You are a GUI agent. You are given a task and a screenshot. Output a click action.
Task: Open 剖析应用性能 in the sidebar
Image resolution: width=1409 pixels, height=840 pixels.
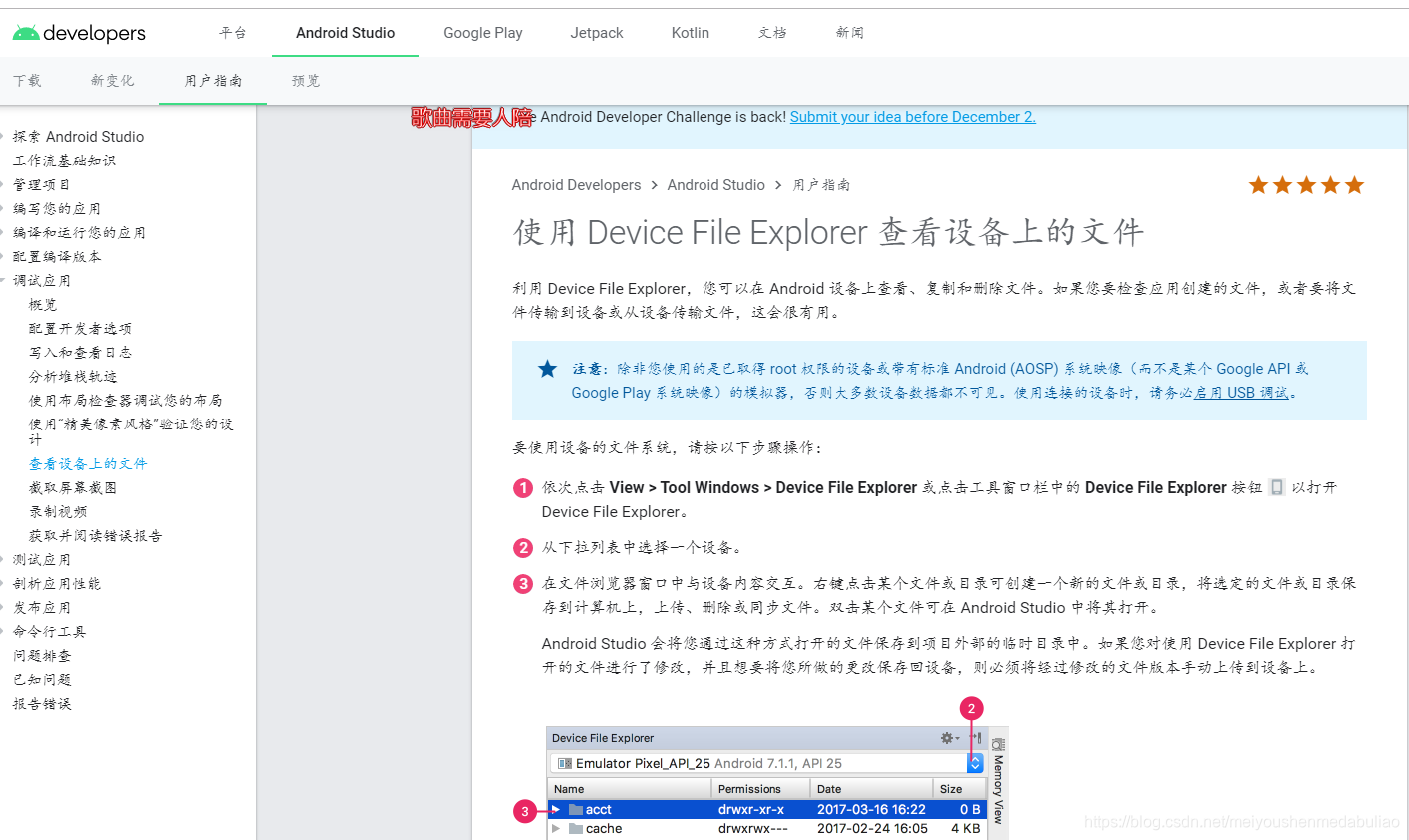[56, 584]
